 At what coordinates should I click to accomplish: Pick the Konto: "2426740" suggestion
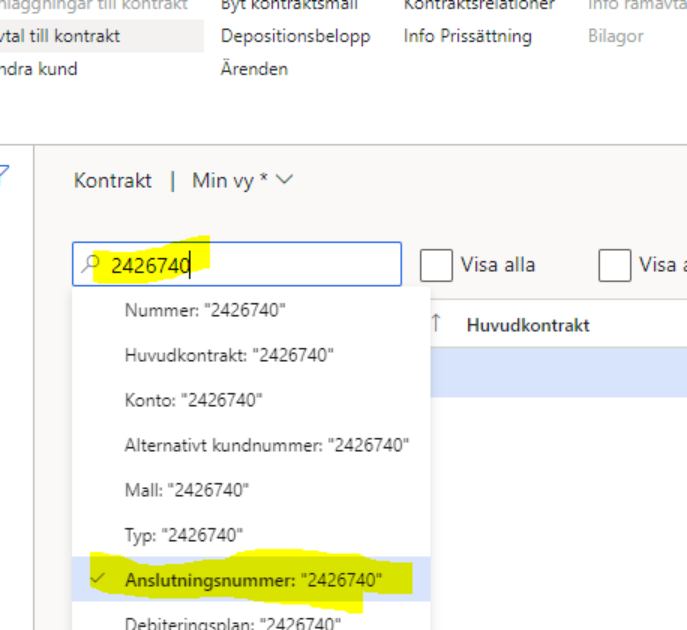[193, 400]
